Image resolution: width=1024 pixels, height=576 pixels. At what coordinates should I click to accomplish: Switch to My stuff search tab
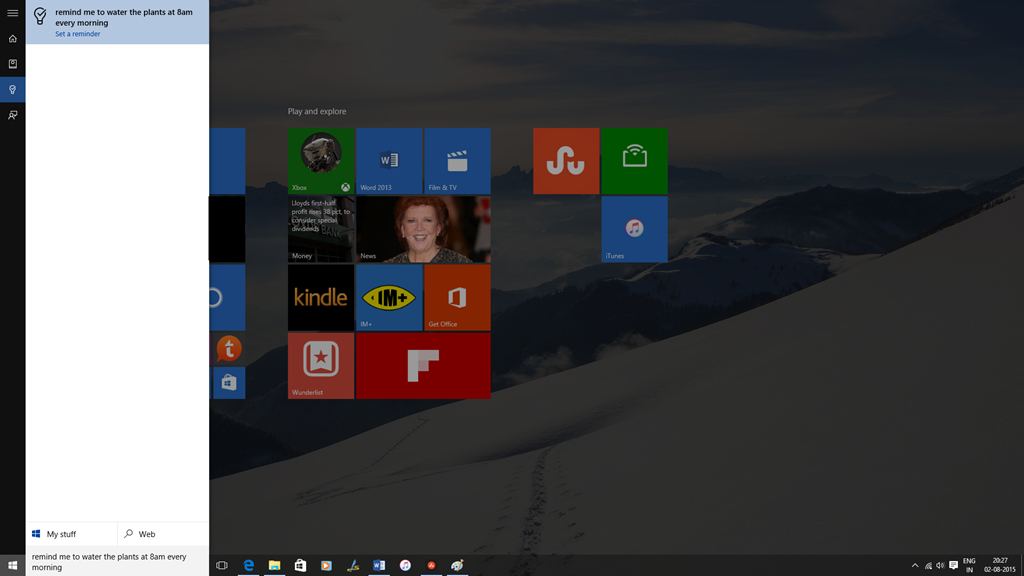pos(72,534)
